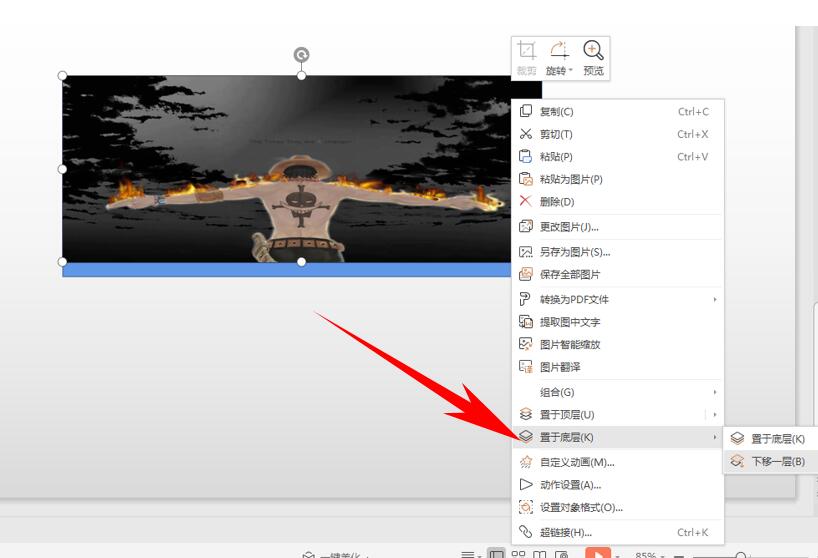Switch to reading view book icon

[539, 554]
